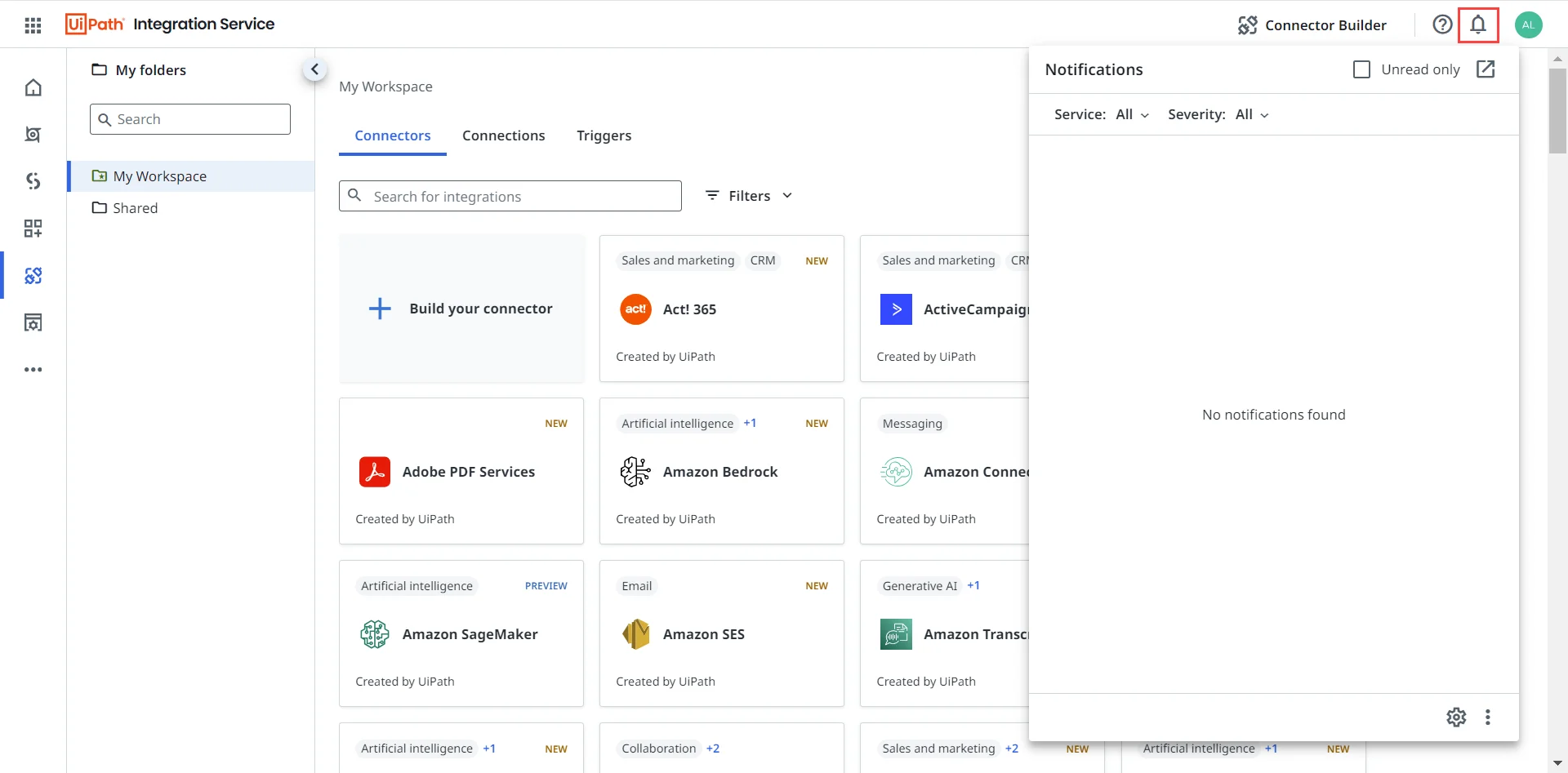Expand the Severity filter dropdown
Viewport: 1568px width, 773px height.
1251,114
